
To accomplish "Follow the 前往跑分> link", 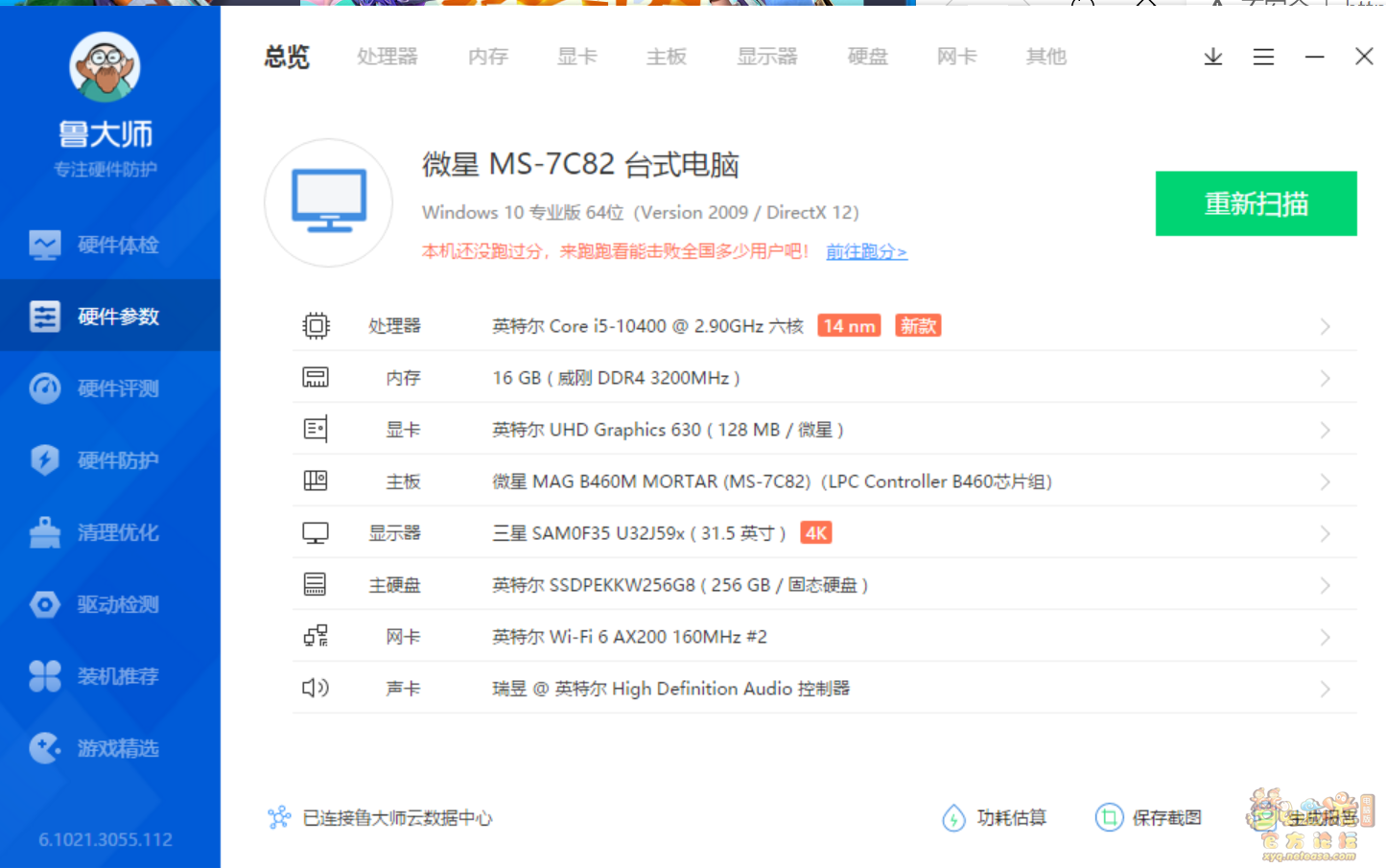I will 867,251.
